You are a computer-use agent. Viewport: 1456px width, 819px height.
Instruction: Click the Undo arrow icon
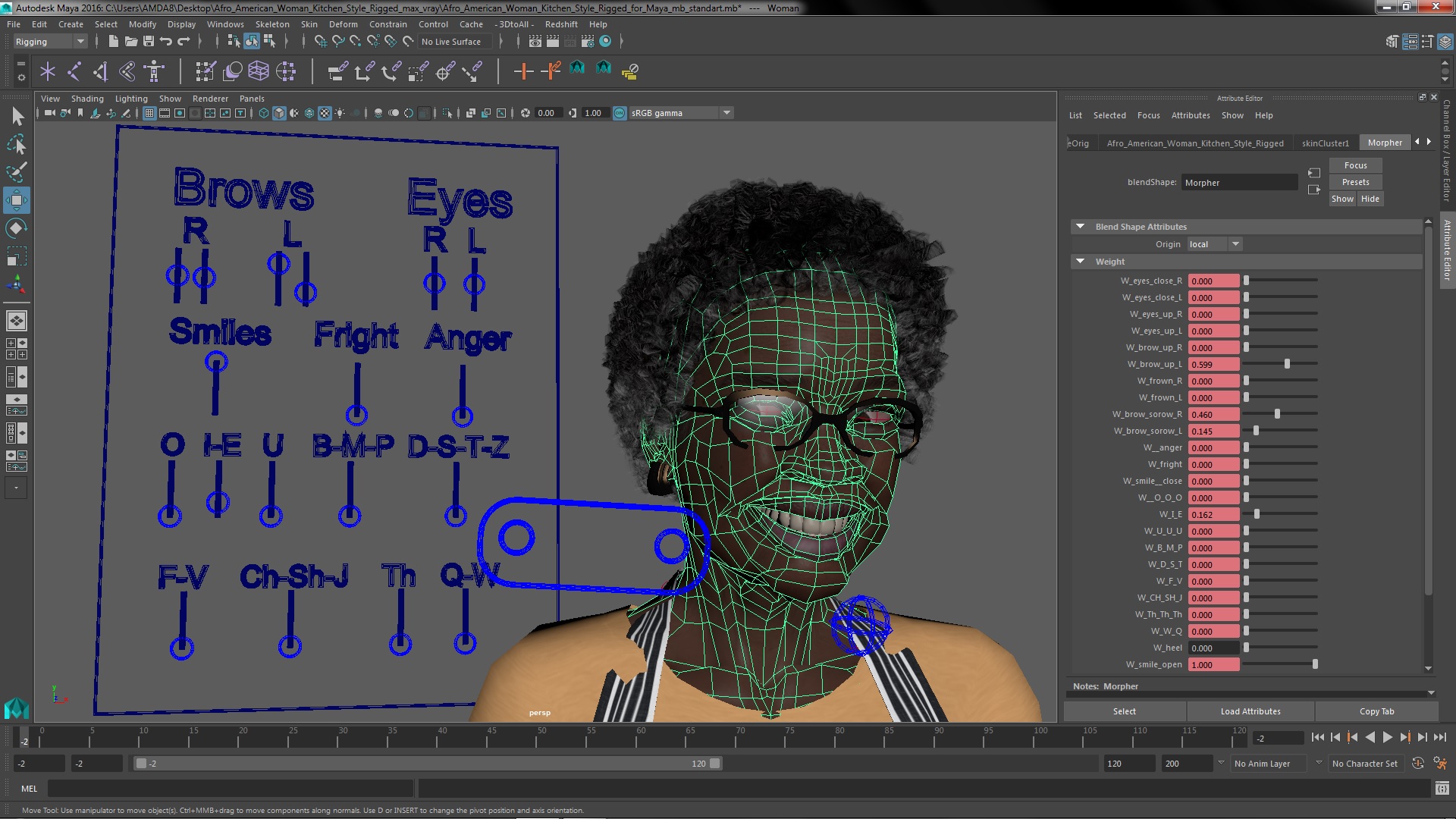[x=166, y=42]
